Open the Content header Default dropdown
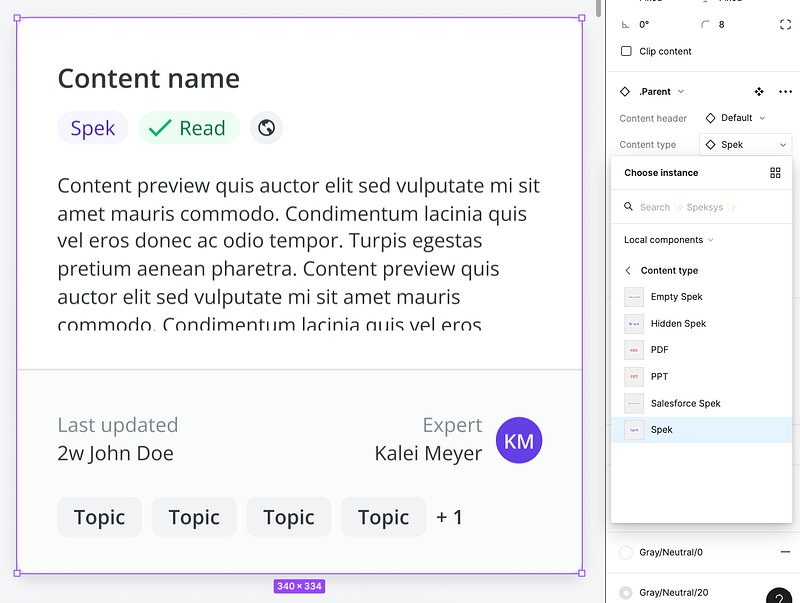Viewport: 800px width, 603px height. click(x=735, y=118)
